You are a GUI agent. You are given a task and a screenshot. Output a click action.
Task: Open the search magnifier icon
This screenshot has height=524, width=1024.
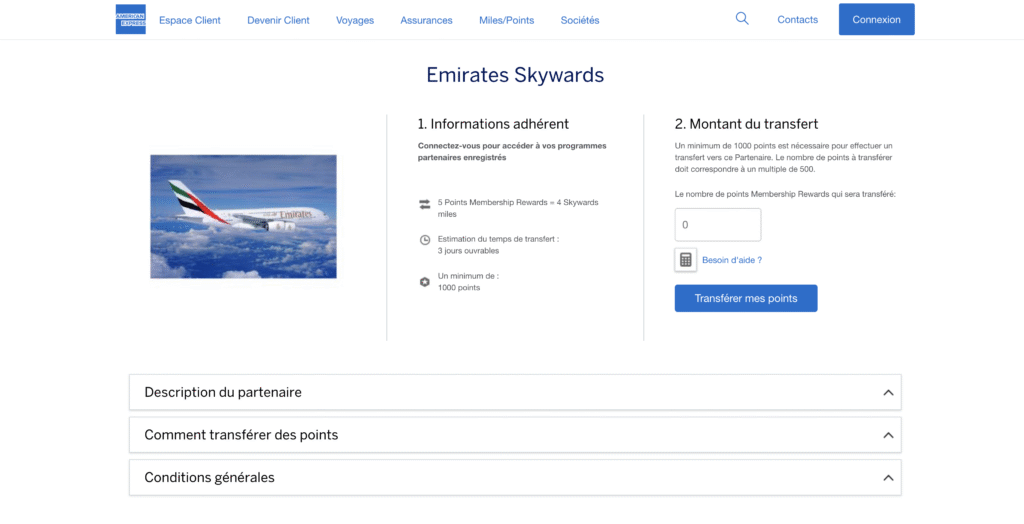(x=742, y=19)
